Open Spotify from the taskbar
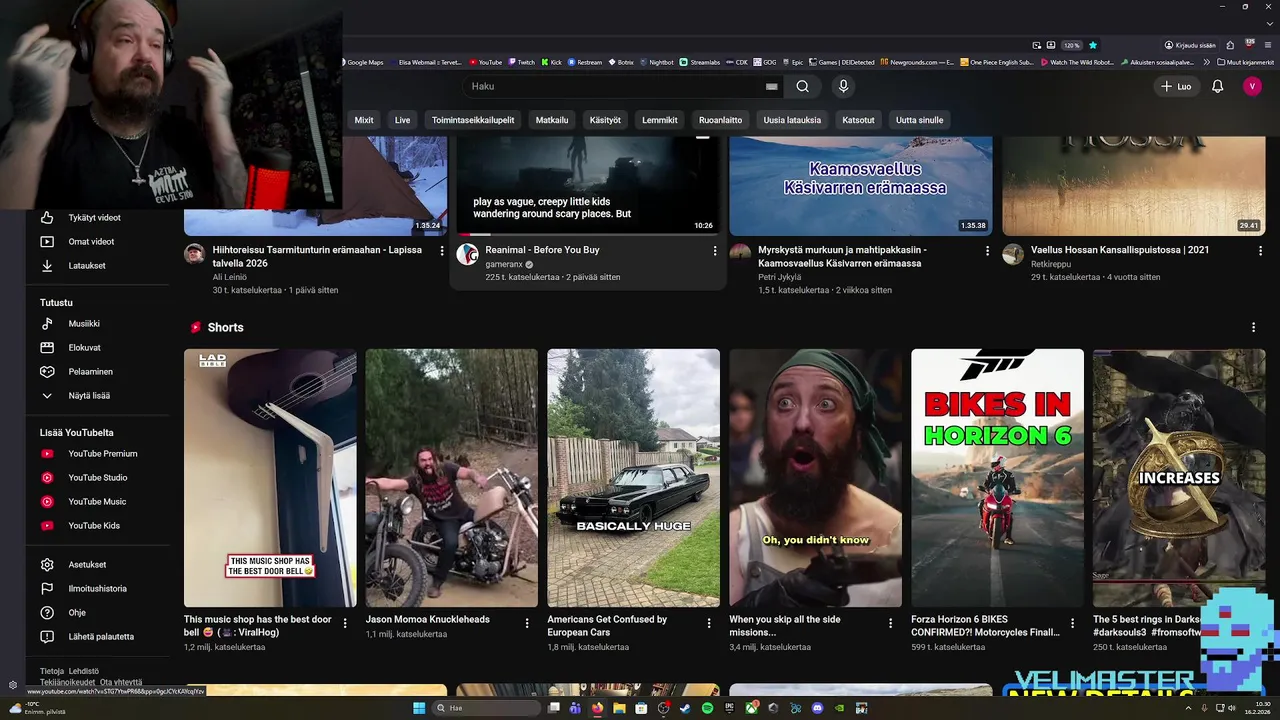Viewport: 1280px width, 720px height. pyautogui.click(x=707, y=708)
